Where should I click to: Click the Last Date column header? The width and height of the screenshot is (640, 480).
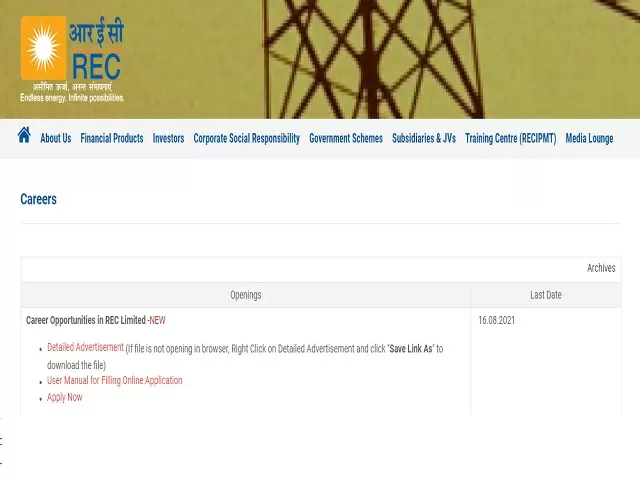pos(546,295)
